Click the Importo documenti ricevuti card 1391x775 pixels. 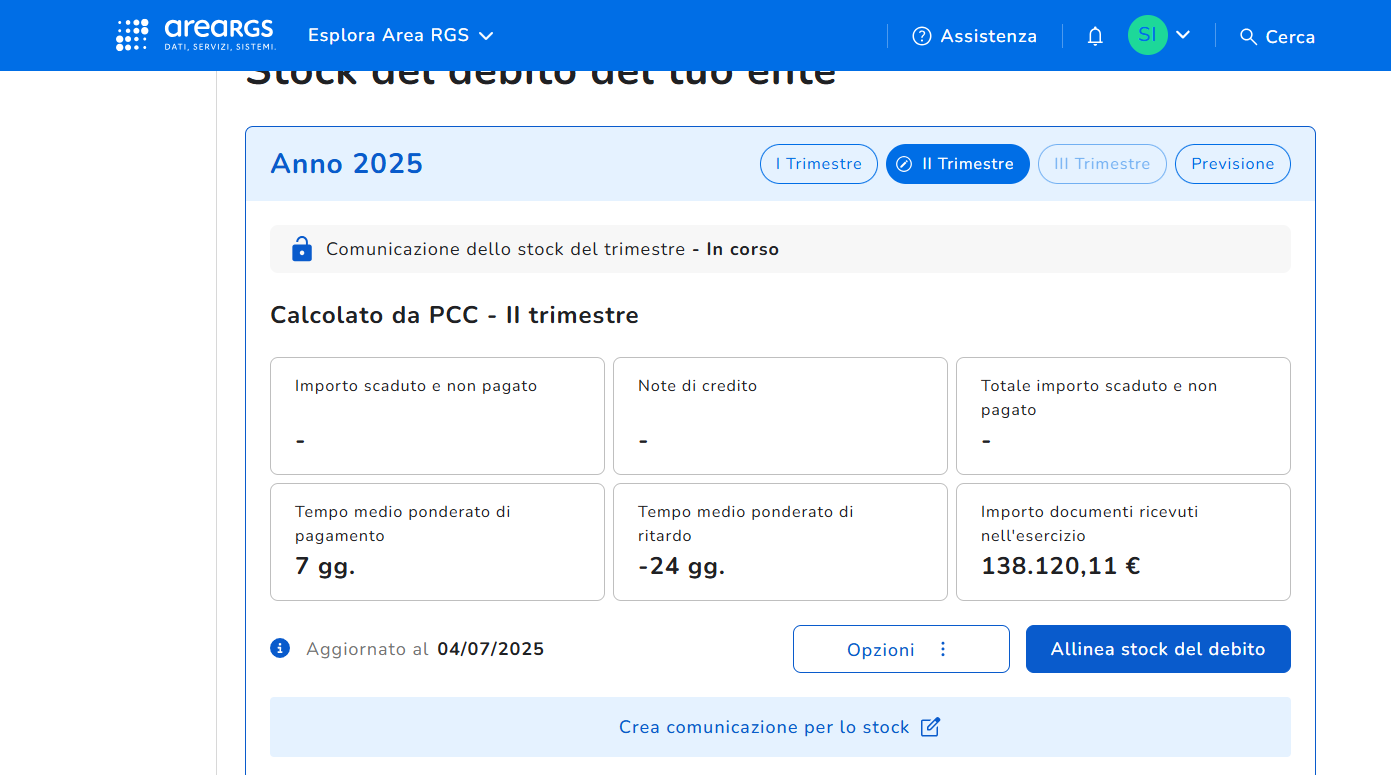pyautogui.click(x=1122, y=542)
